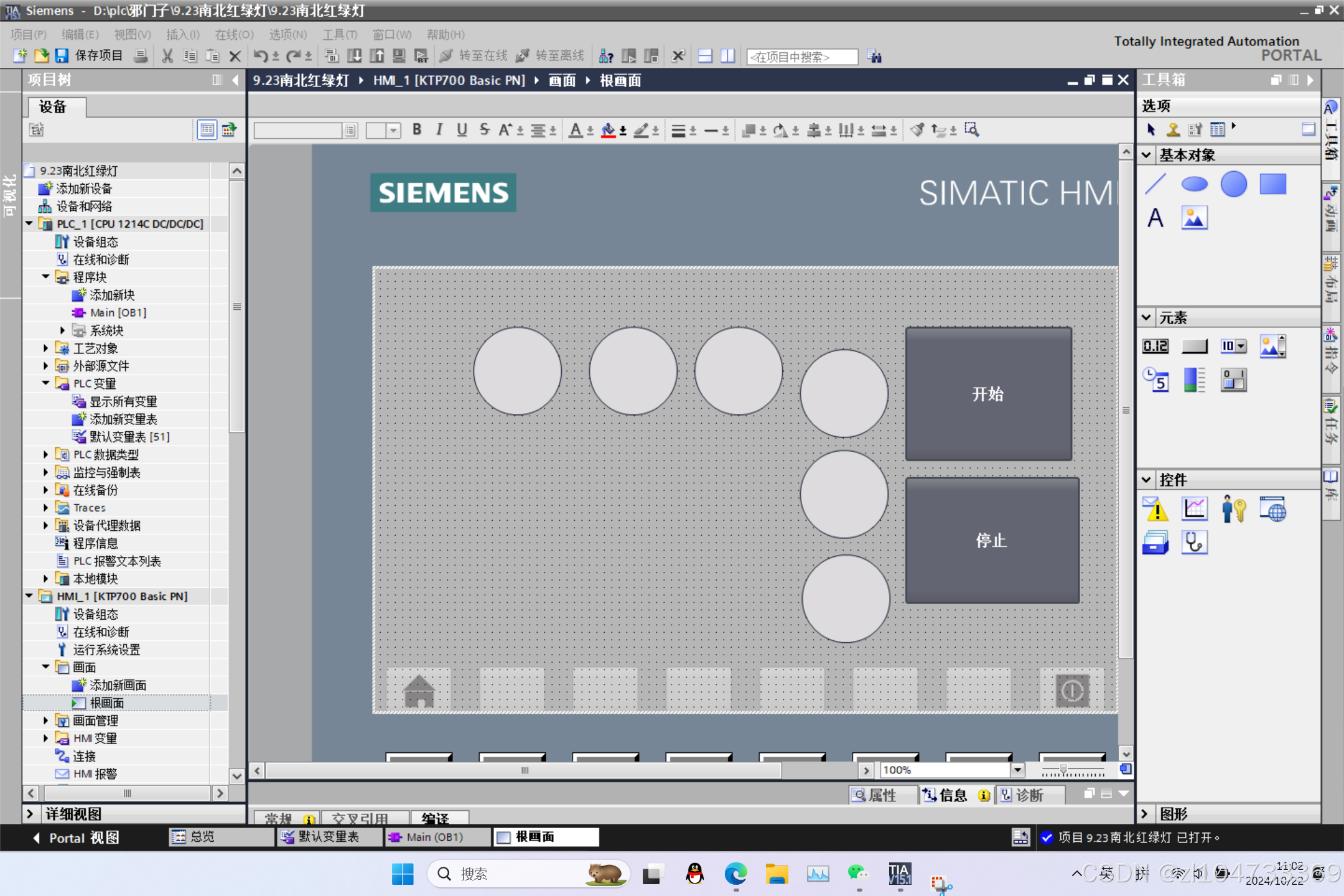Pick the Rectangle basic object

[x=1272, y=184]
